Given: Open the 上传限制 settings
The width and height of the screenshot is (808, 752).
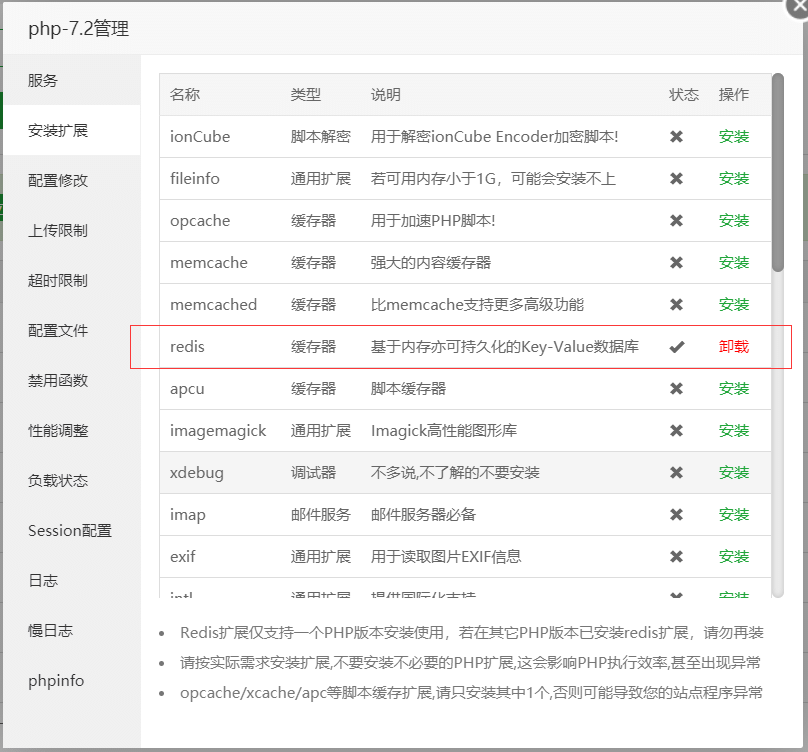Looking at the screenshot, I should (55, 230).
